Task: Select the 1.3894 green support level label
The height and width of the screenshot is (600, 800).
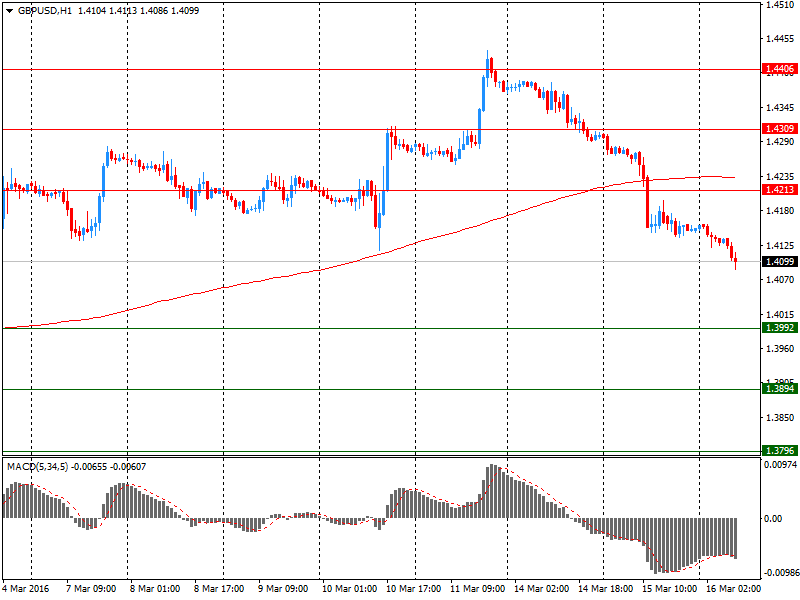Action: tap(780, 389)
